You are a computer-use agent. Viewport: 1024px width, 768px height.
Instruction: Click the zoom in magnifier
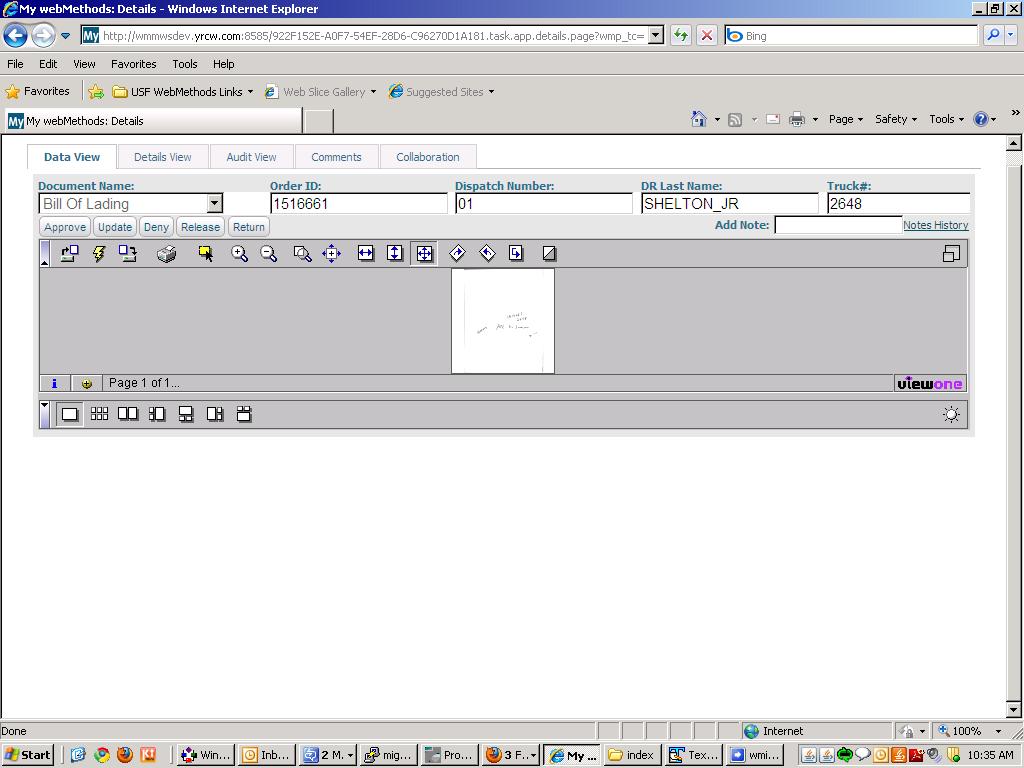click(x=240, y=253)
